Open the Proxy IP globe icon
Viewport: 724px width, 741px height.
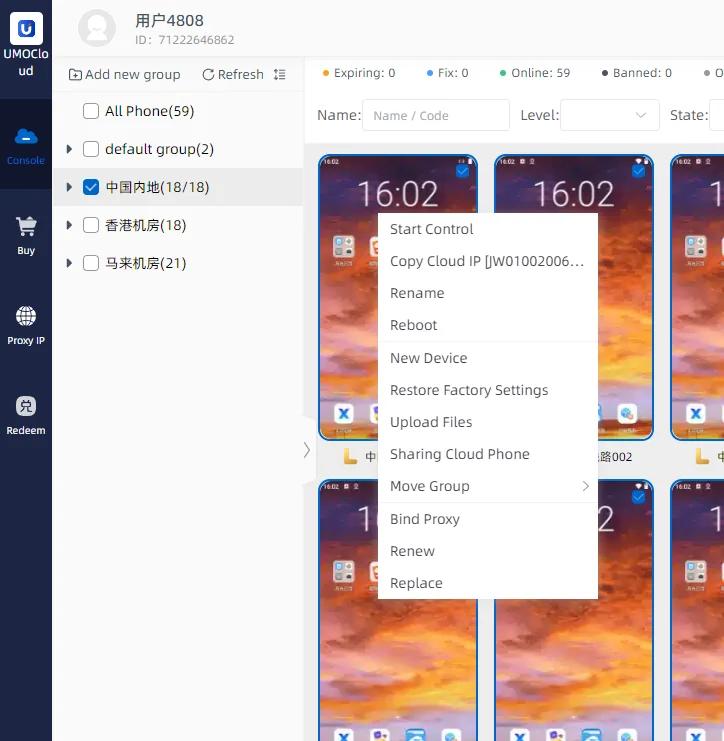click(x=26, y=316)
